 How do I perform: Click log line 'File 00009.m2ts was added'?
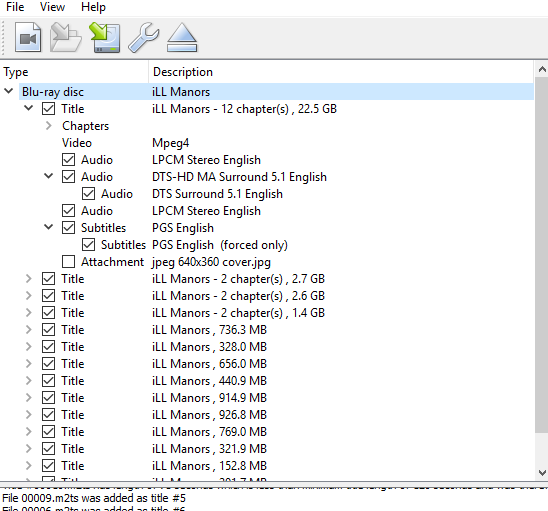(94, 498)
